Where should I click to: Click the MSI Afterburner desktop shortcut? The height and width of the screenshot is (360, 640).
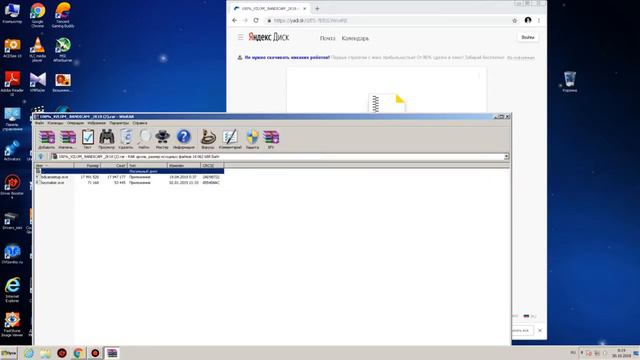pos(63,49)
